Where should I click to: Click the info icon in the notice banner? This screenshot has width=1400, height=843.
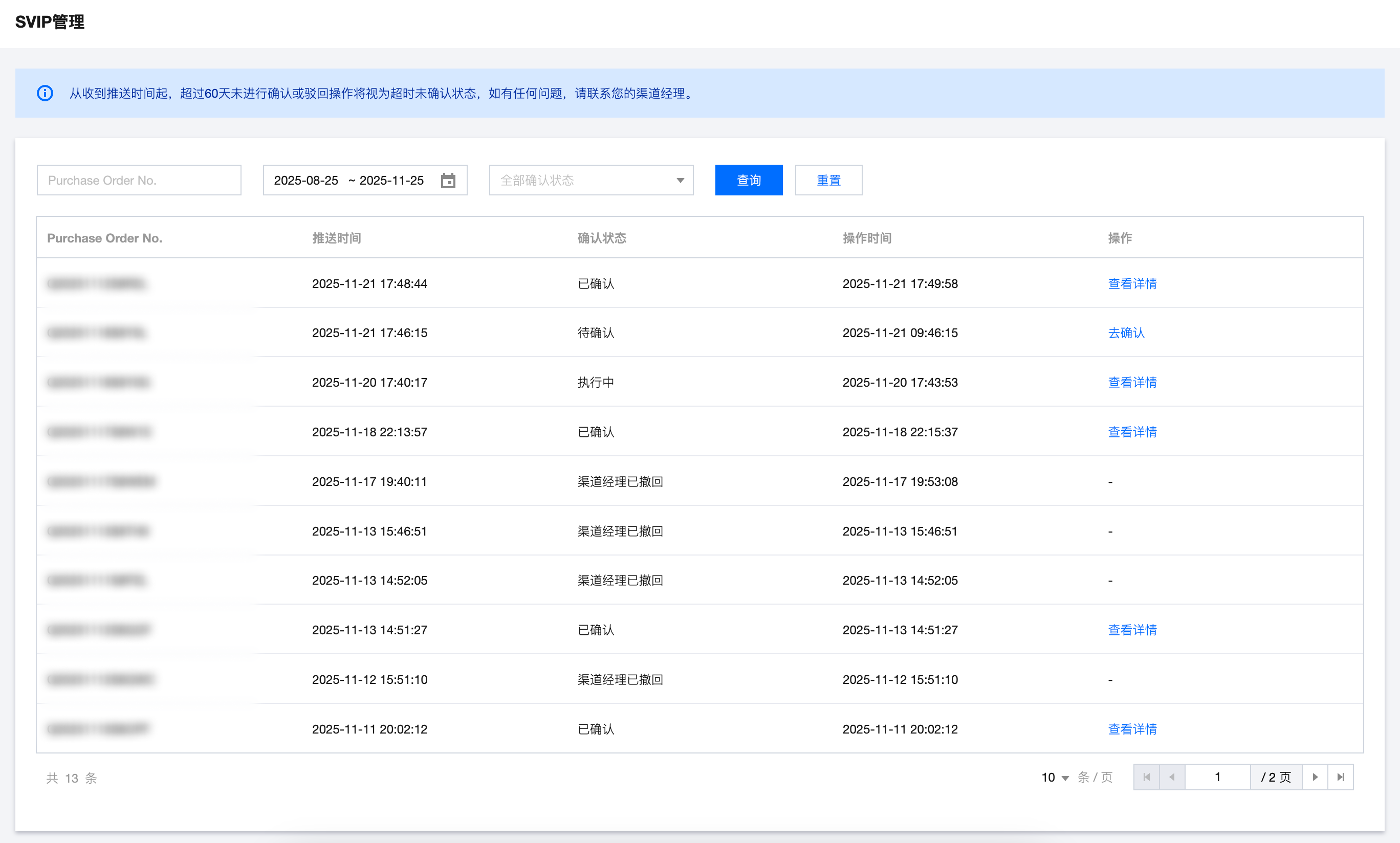pos(45,93)
